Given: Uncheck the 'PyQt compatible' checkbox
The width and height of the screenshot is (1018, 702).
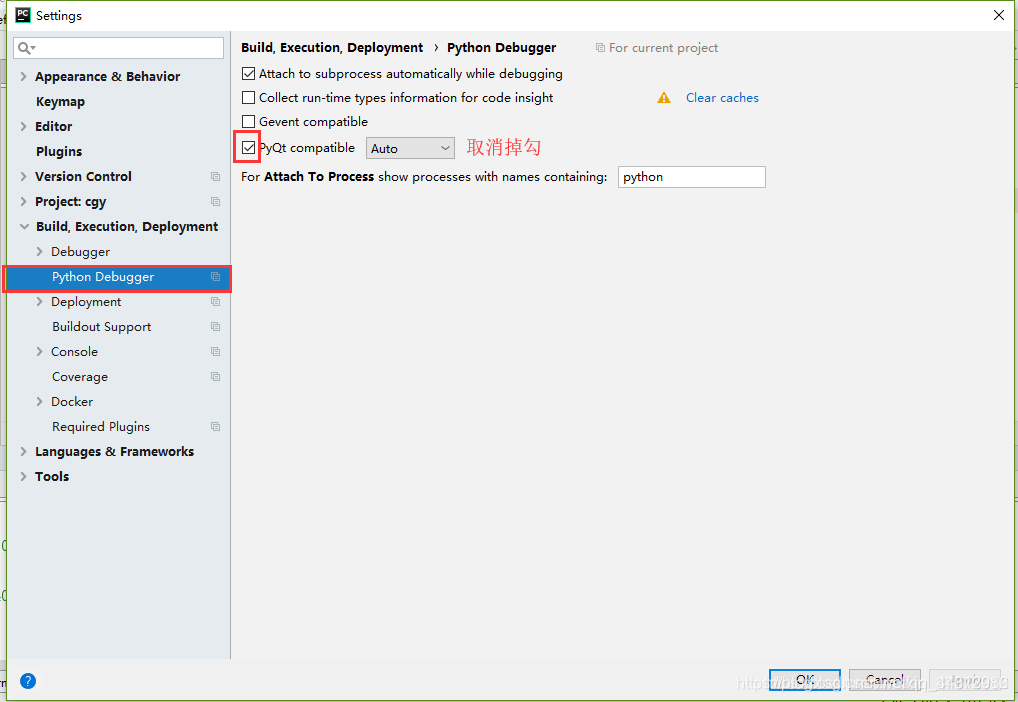Looking at the screenshot, I should pos(248,148).
